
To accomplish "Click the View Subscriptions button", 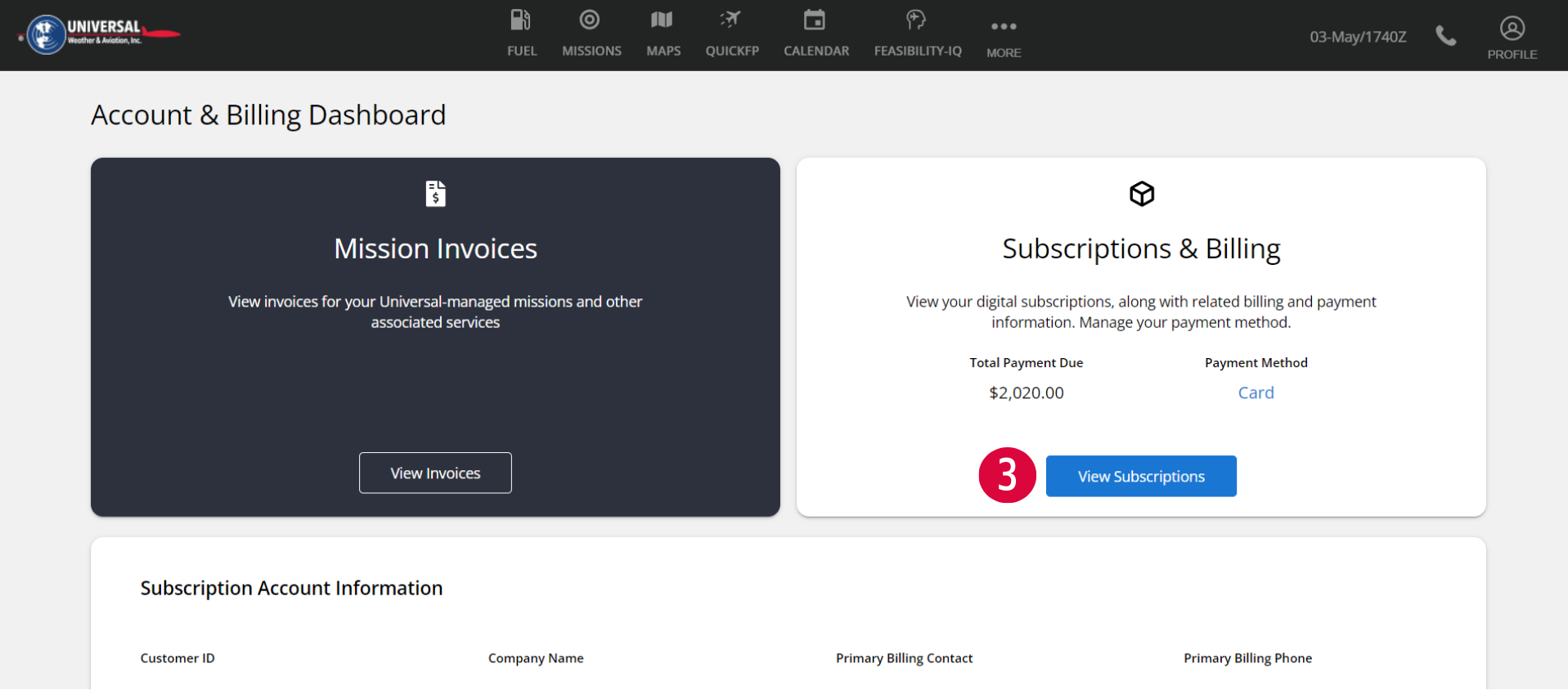I will click(1141, 476).
